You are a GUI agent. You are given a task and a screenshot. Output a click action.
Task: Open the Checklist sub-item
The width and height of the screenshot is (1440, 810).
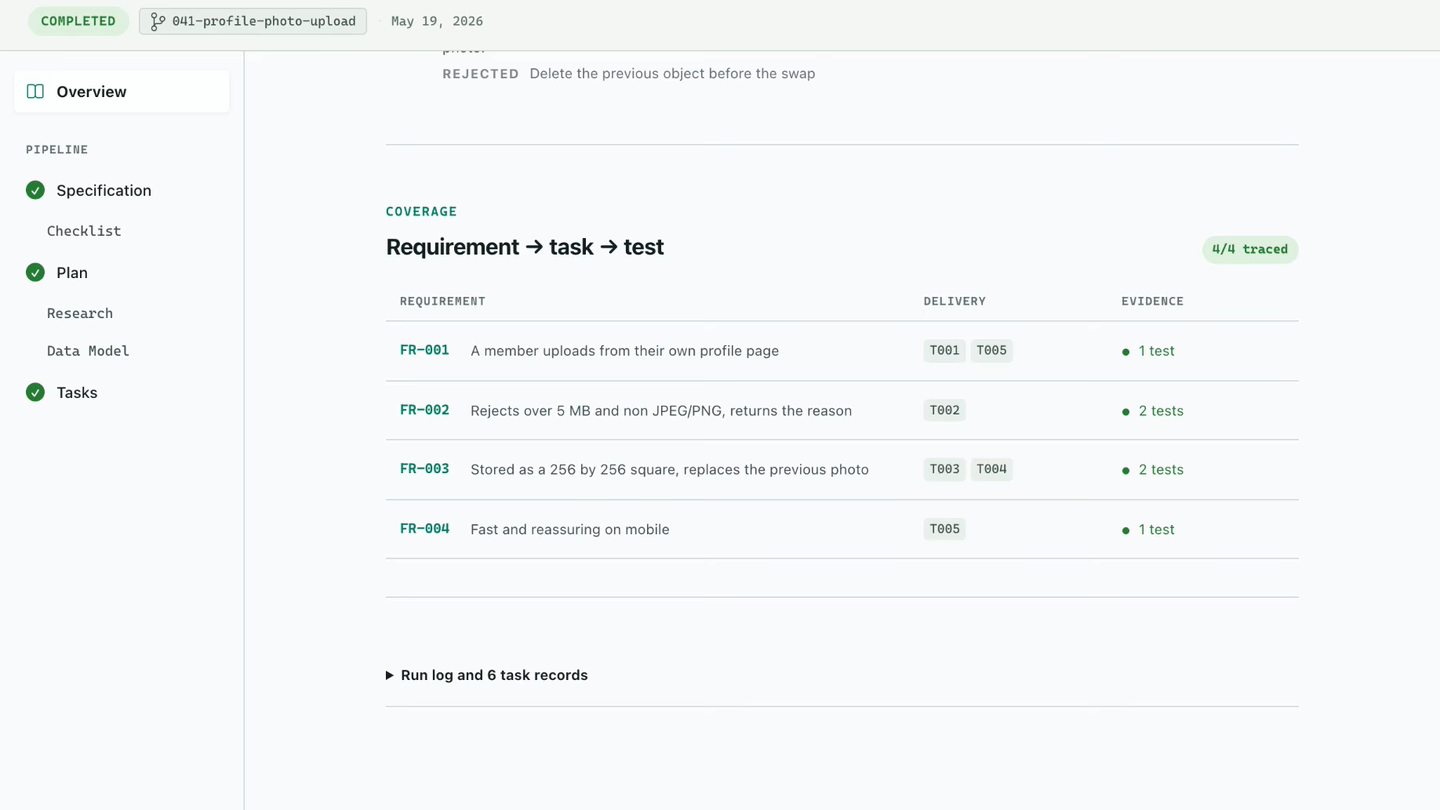tap(84, 231)
